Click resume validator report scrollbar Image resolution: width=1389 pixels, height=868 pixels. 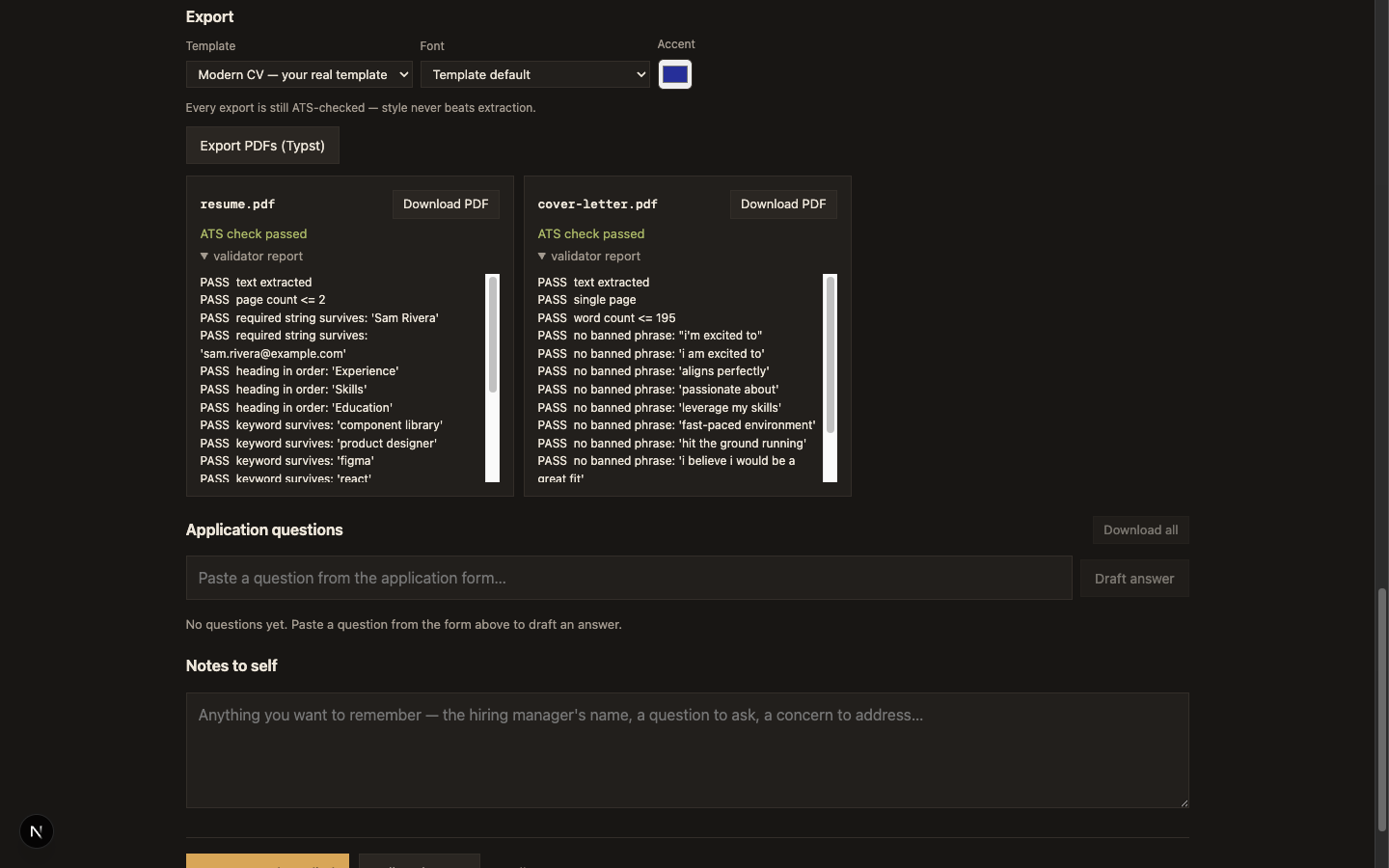(x=493, y=335)
